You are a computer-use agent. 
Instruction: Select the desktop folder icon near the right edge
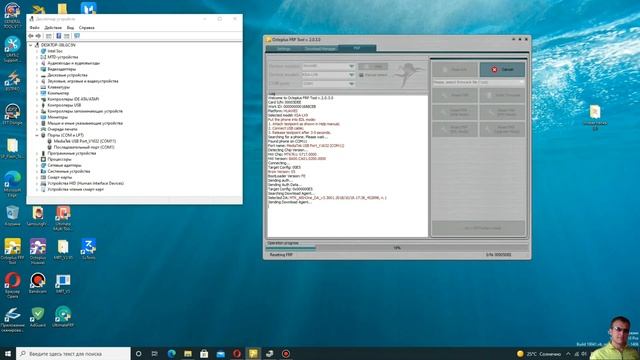(595, 118)
